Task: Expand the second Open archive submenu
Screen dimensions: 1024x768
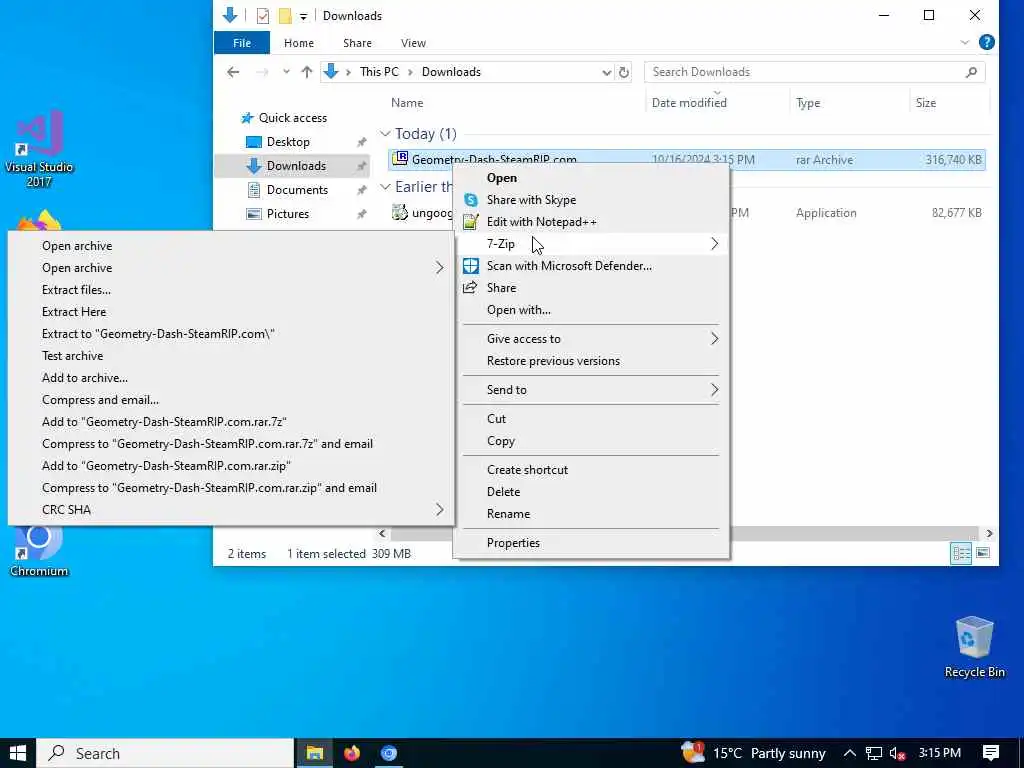Action: tap(440, 268)
